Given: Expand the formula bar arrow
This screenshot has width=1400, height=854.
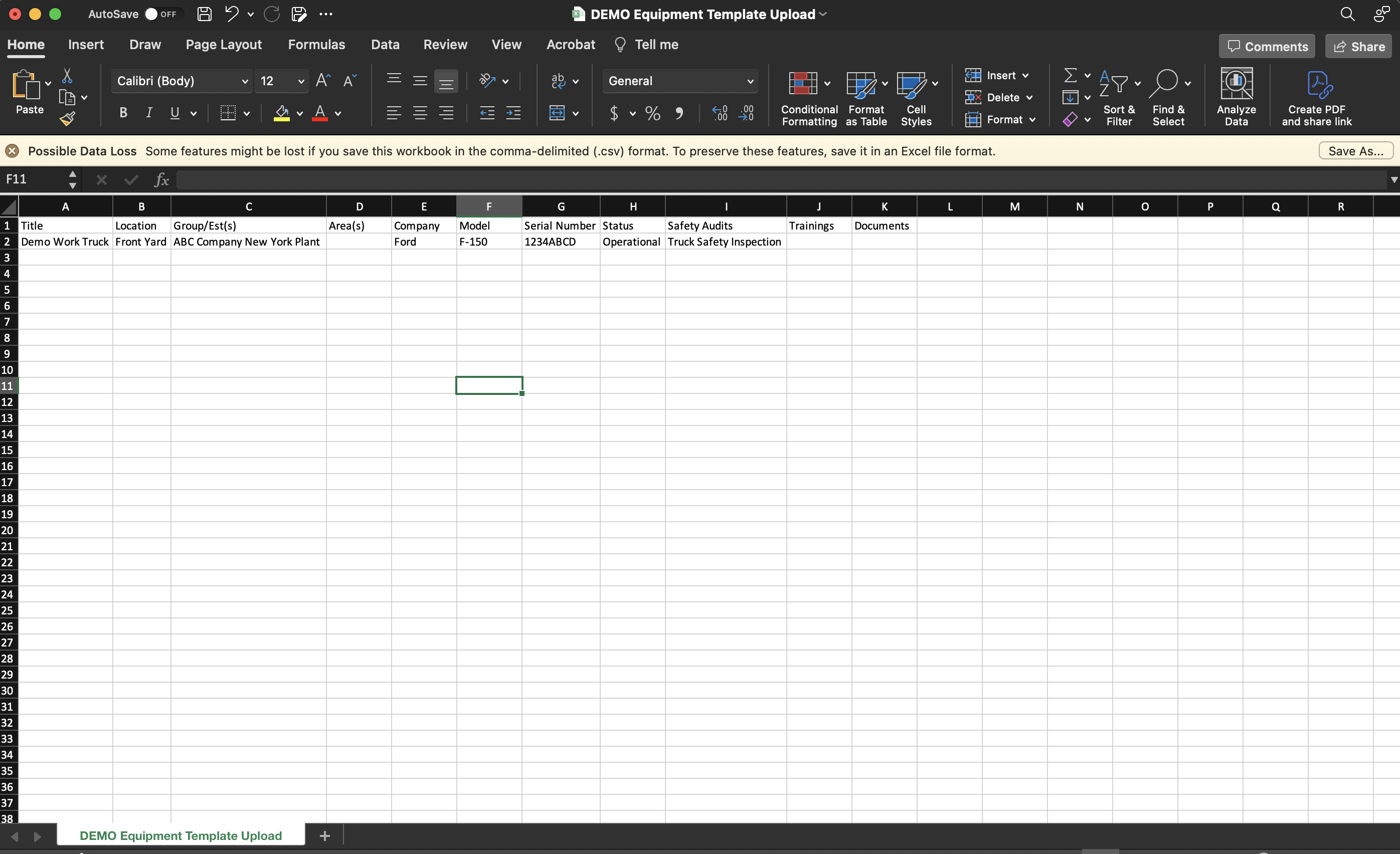Looking at the screenshot, I should pyautogui.click(x=1394, y=179).
